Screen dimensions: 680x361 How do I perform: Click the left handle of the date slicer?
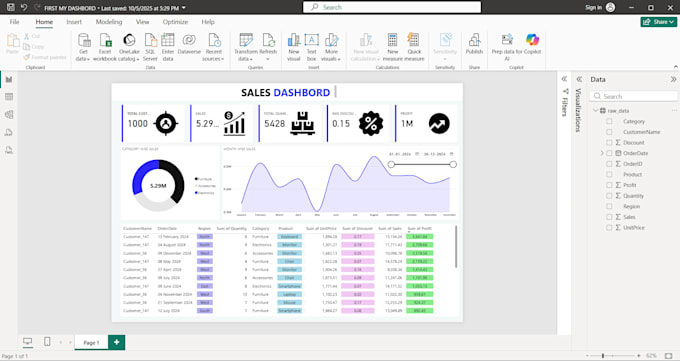point(391,164)
